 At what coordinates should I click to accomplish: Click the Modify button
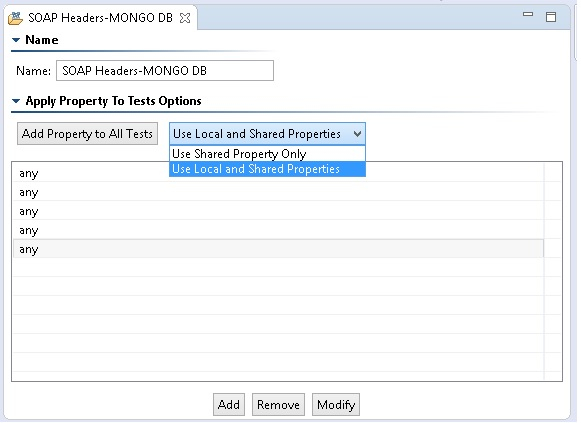pyautogui.click(x=336, y=404)
